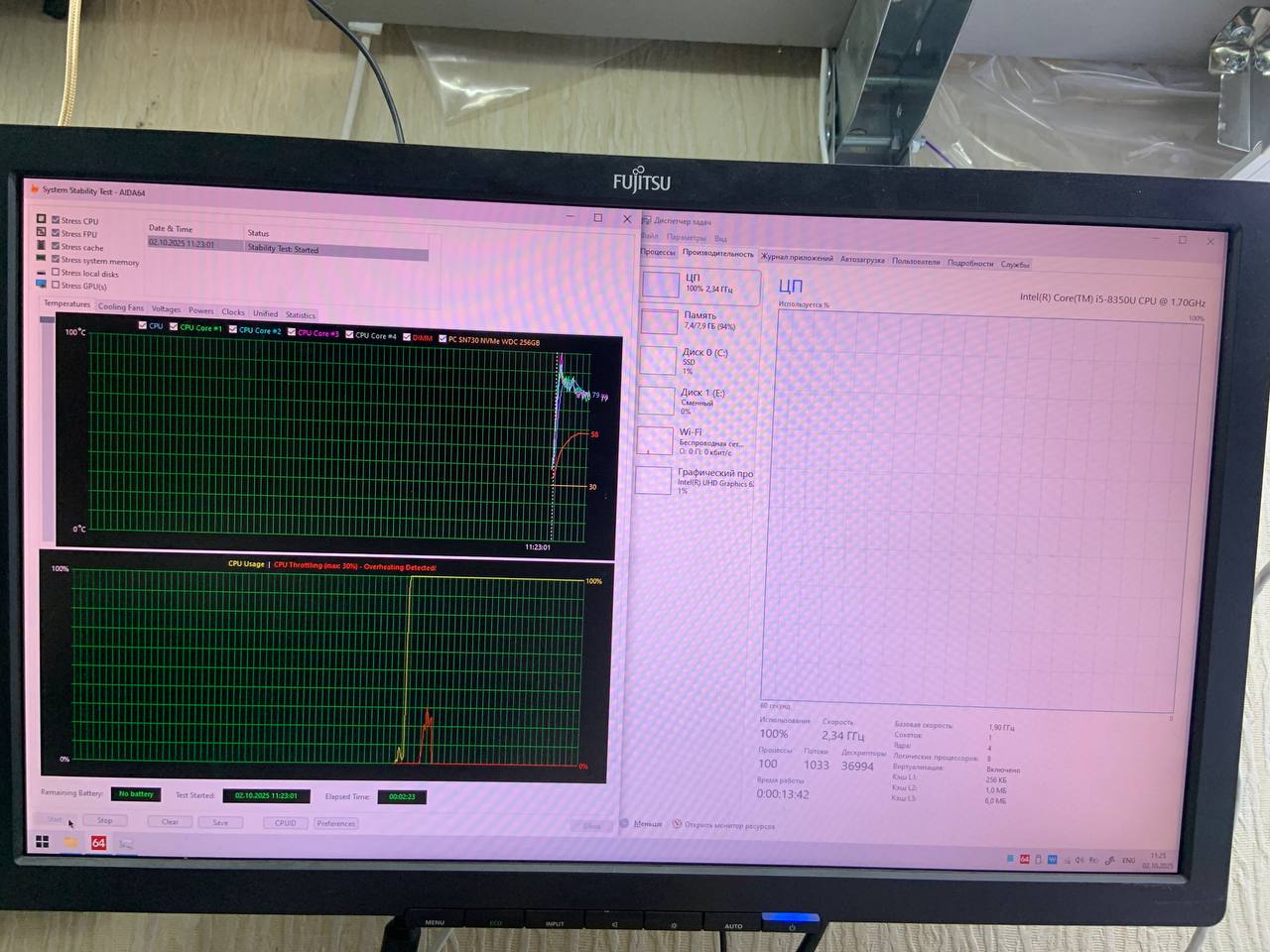The image size is (1270, 952).
Task: Enable the Stress local disks checkbox
Action: 57,273
